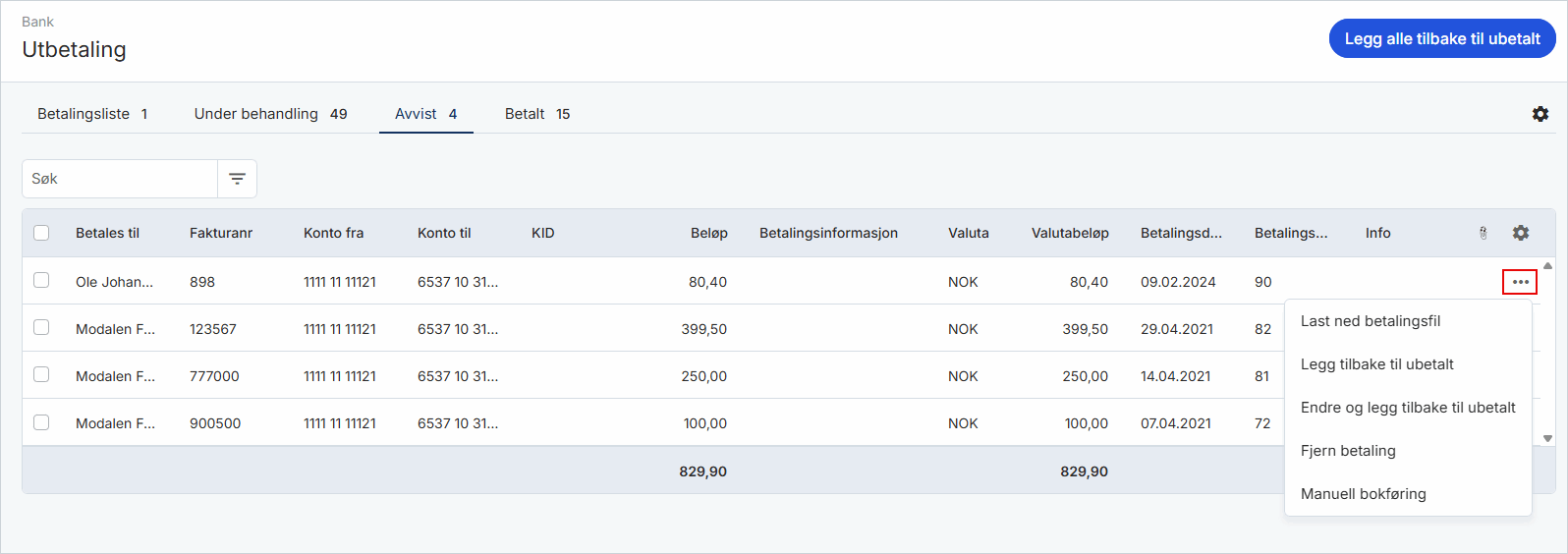Click the table scrollbar up arrow
This screenshot has height=554, width=1568.
pos(1547,265)
